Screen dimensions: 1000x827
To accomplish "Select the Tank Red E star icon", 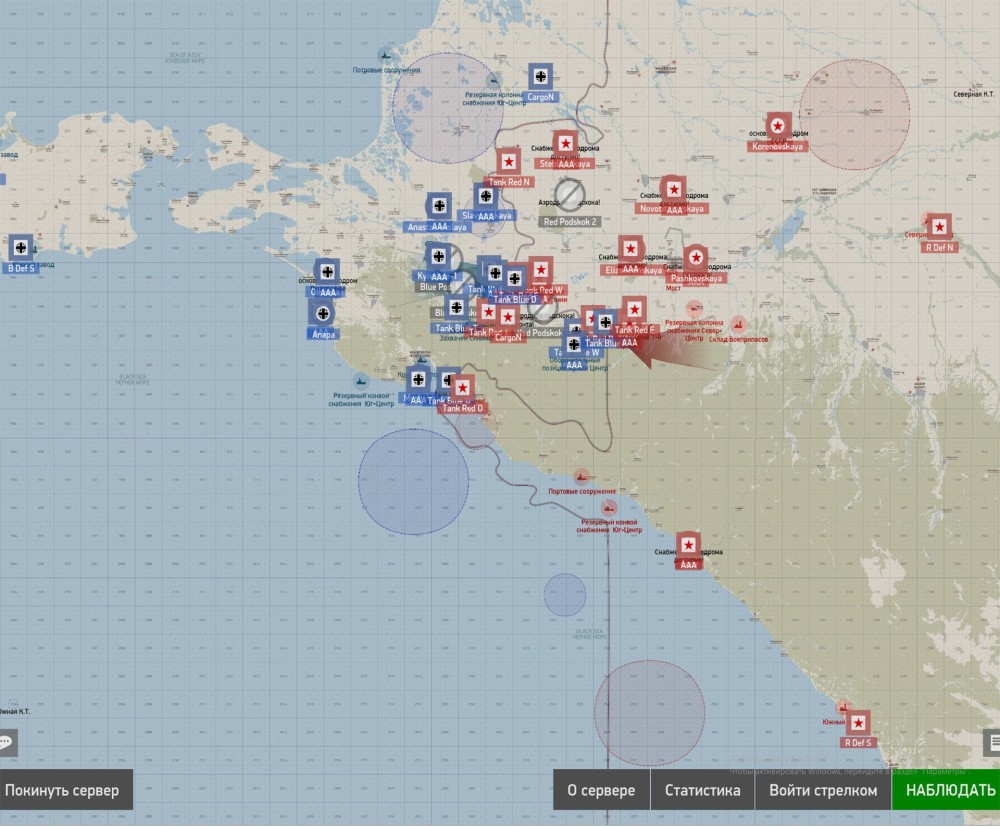I will pos(634,309).
